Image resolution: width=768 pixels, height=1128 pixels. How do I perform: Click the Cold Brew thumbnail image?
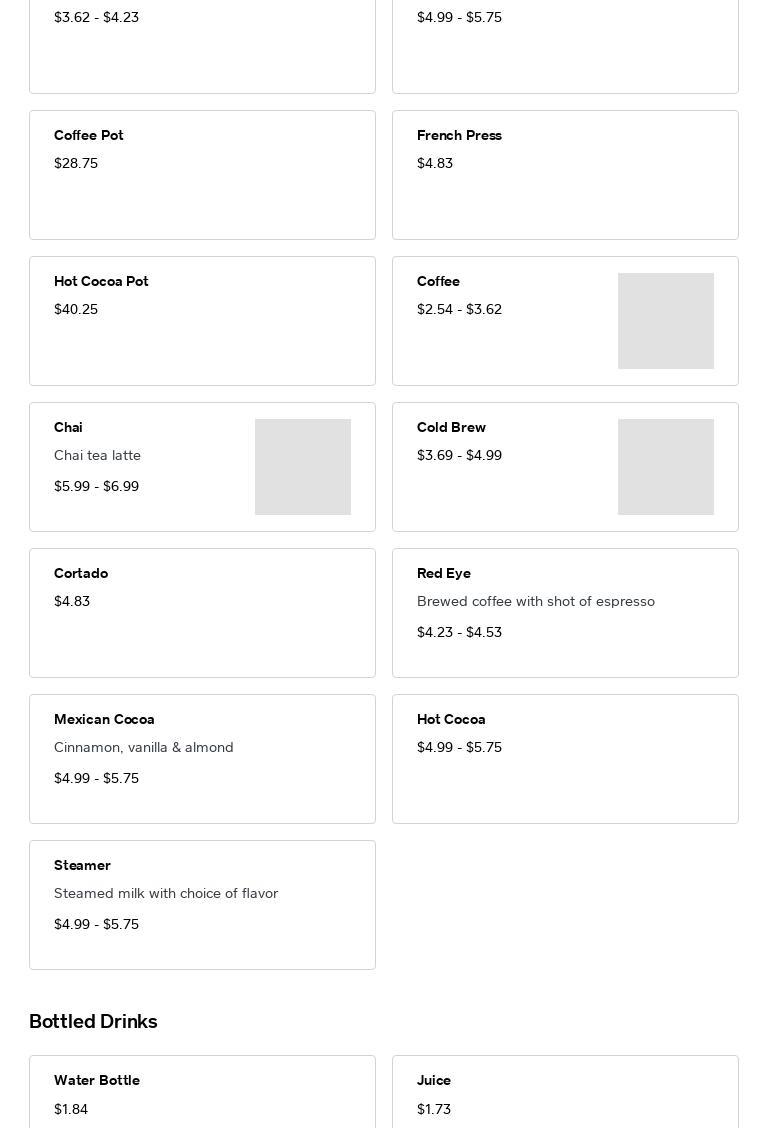pyautogui.click(x=665, y=467)
